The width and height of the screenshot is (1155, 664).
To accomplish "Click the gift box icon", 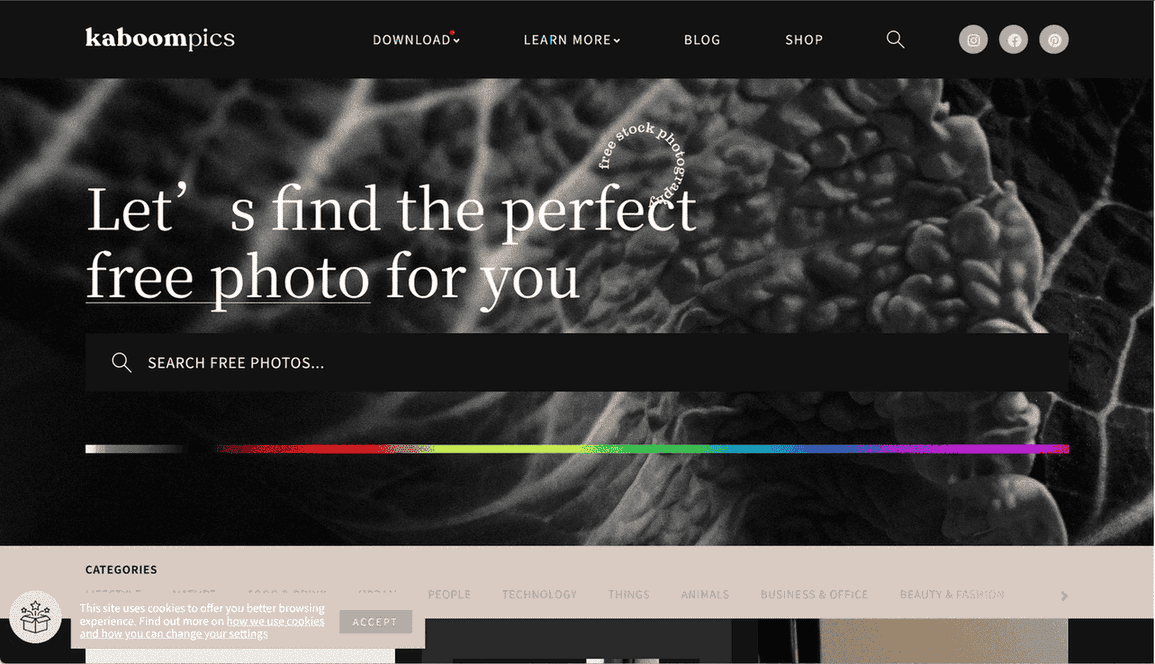I will tap(35, 617).
